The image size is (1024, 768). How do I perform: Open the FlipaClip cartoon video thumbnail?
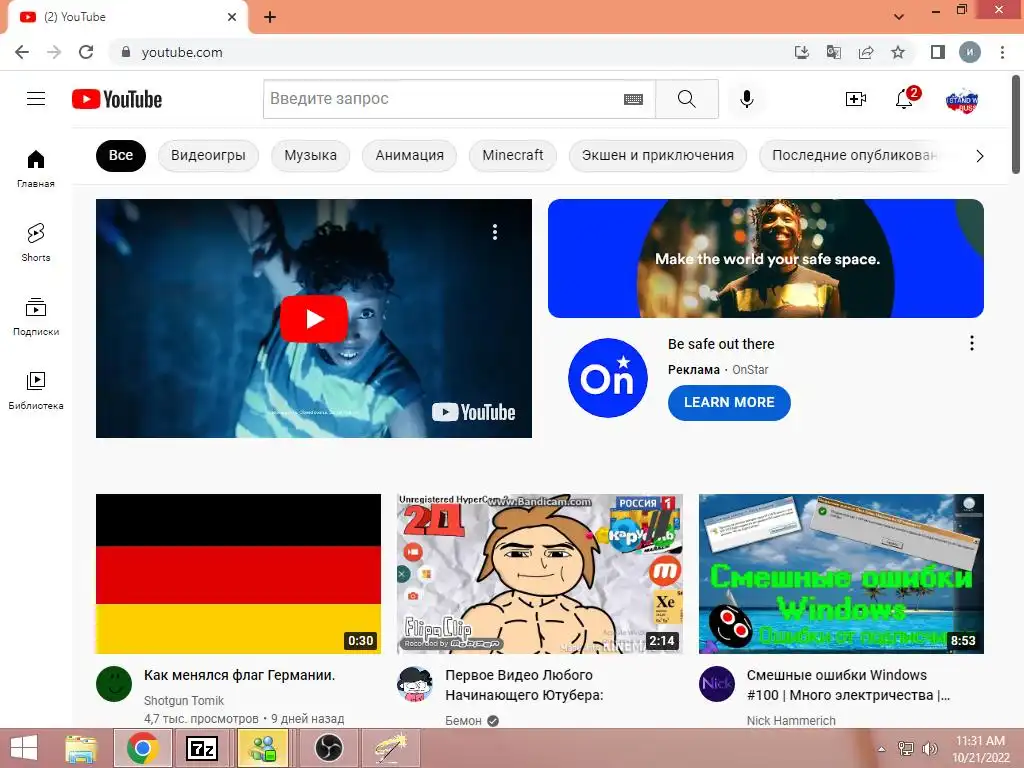pos(539,574)
